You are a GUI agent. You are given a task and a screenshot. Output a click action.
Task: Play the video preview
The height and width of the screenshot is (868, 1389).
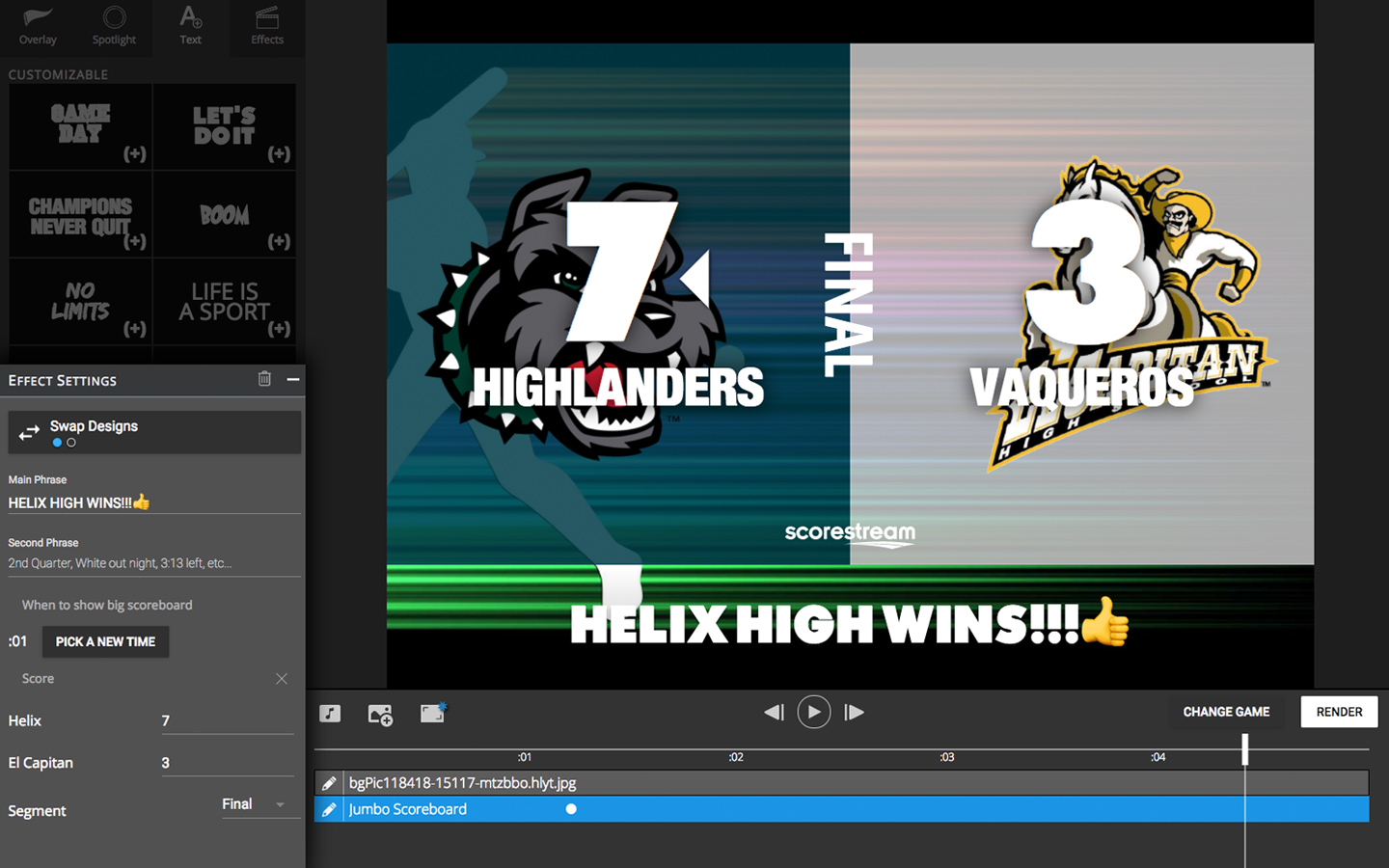click(x=814, y=712)
